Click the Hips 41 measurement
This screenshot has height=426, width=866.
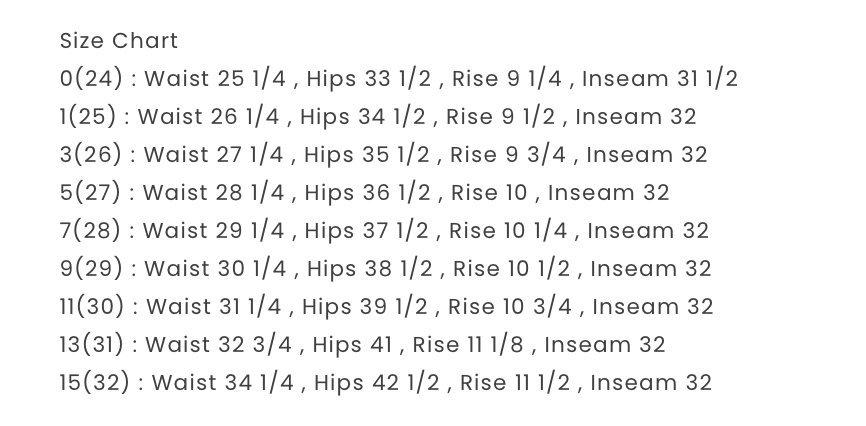[x=355, y=345]
